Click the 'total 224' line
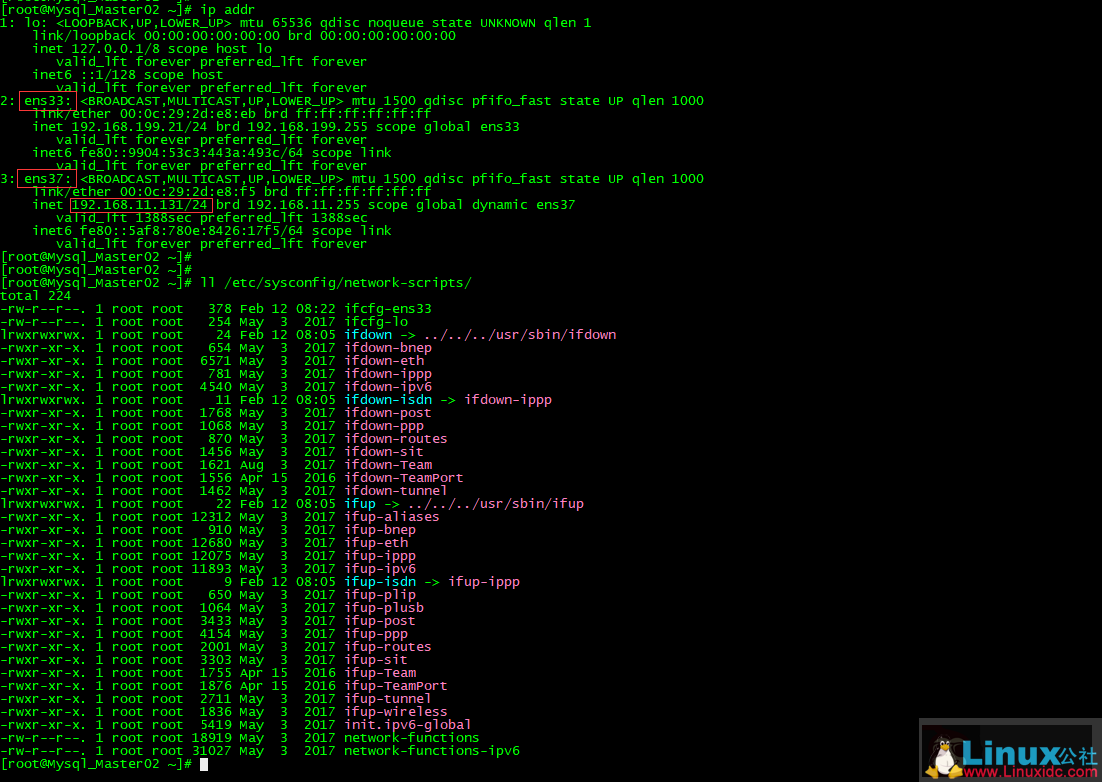Screen dimensions: 1102x782 pyautogui.click(x=36, y=296)
